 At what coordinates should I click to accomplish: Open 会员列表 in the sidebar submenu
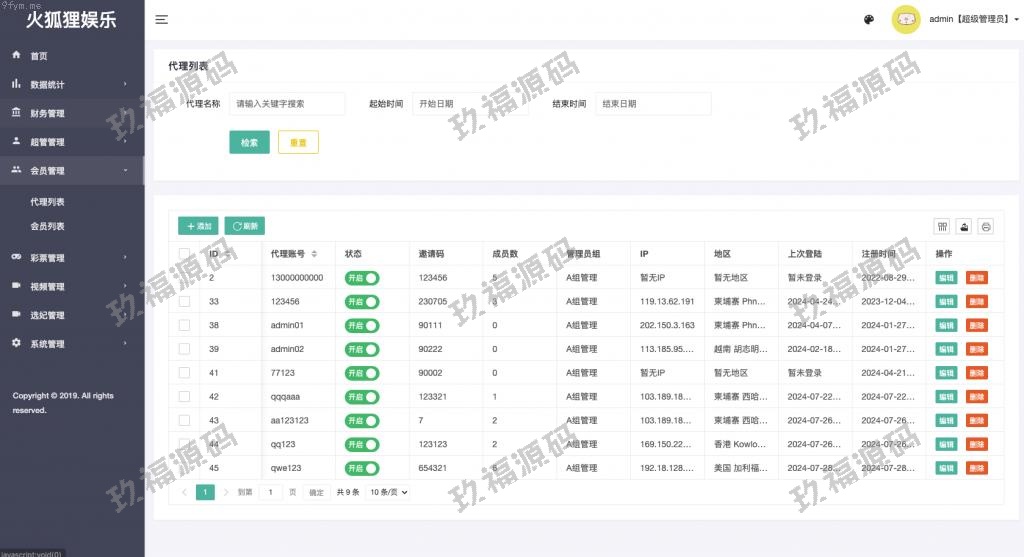tap(48, 227)
